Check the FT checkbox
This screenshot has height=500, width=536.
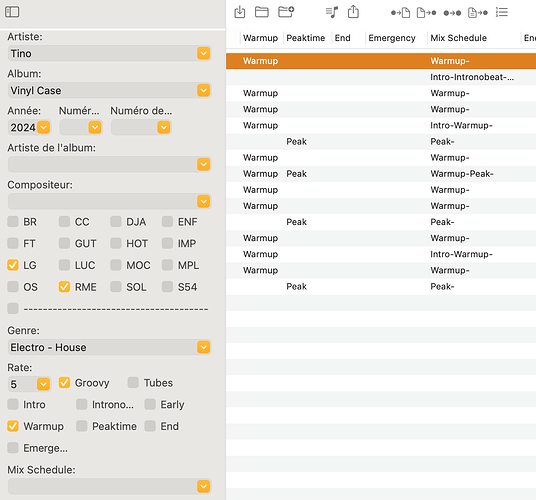[x=13, y=243]
